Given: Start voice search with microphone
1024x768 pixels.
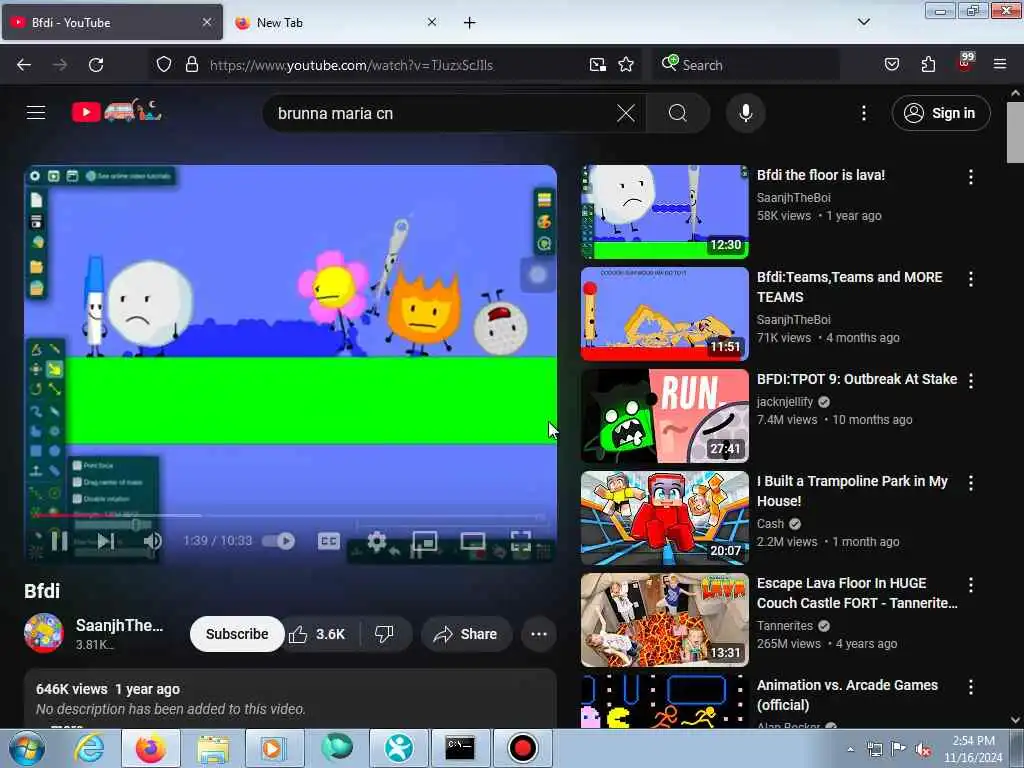Looking at the screenshot, I should (745, 113).
